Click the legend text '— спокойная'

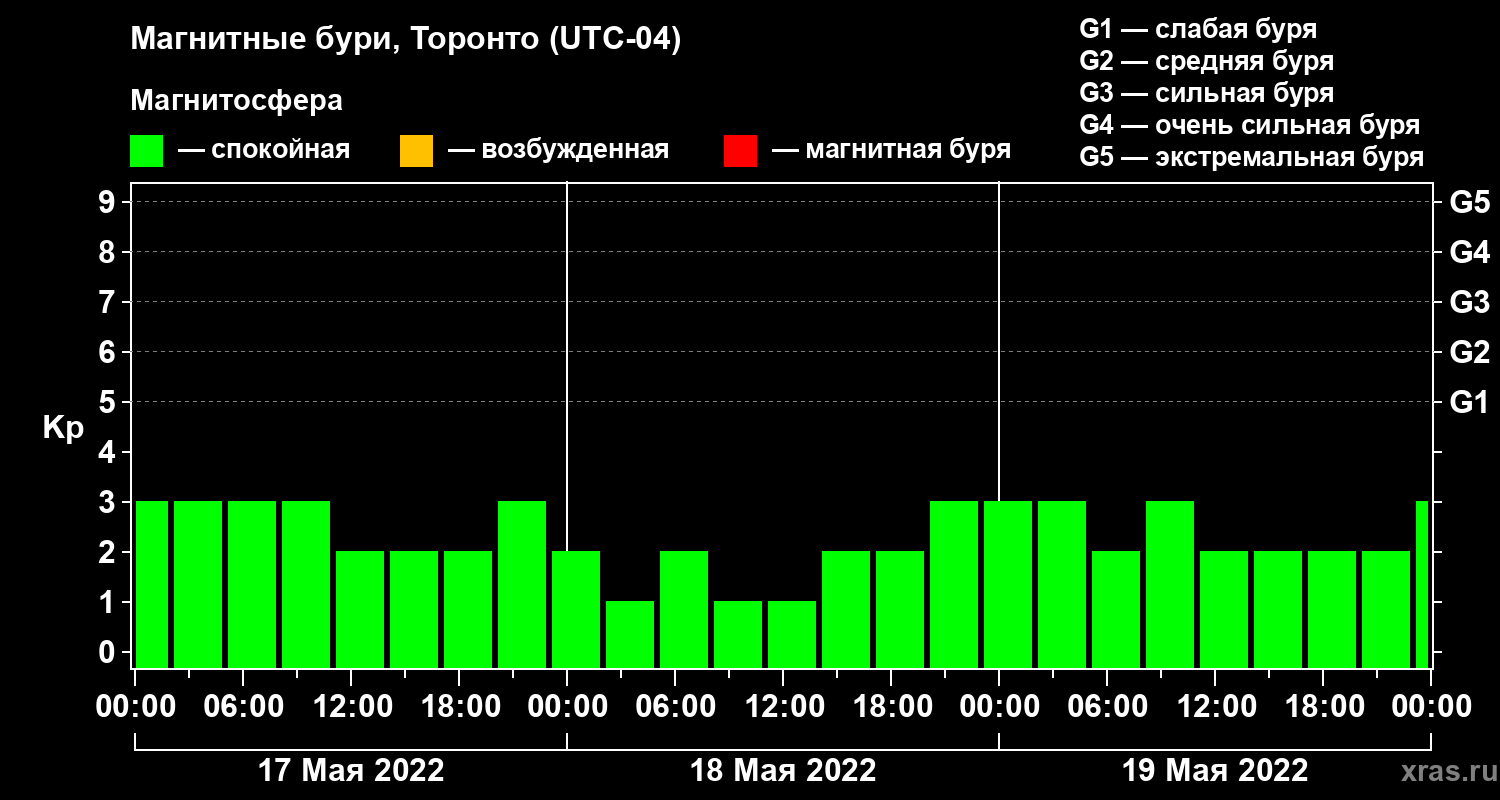pos(264,150)
